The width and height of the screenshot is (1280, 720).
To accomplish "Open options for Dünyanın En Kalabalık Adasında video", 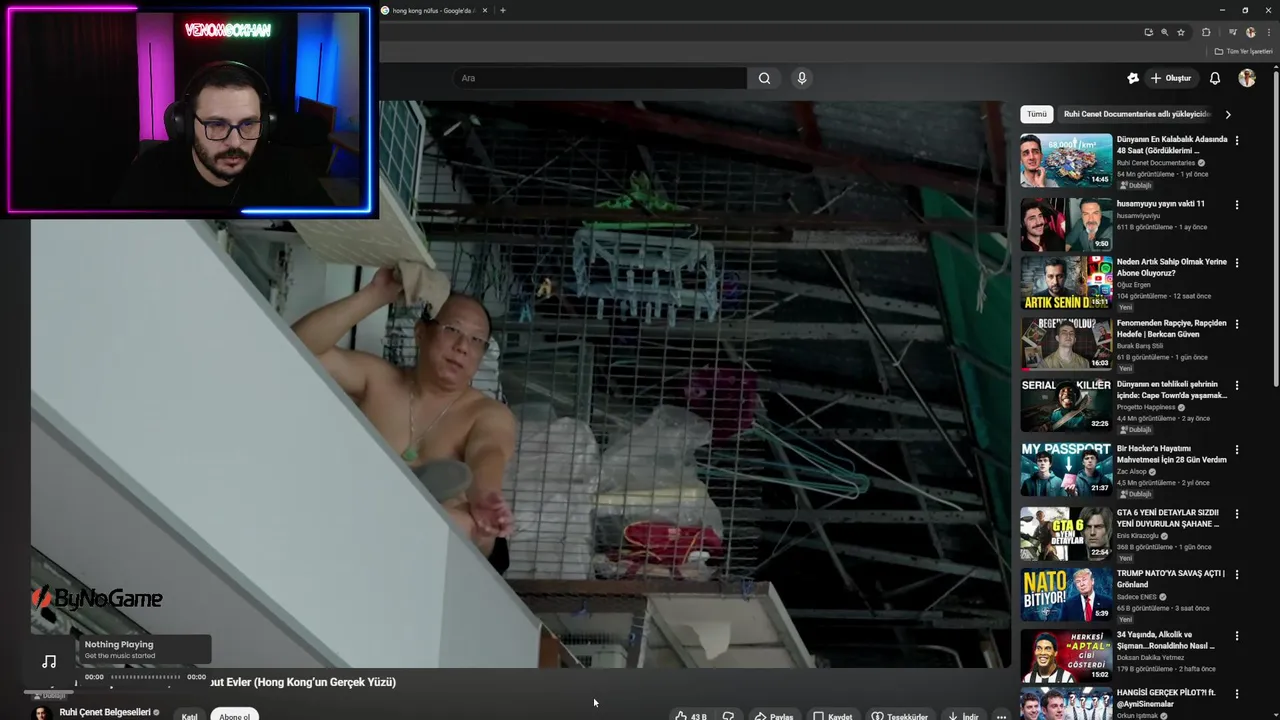I will pos(1237,141).
